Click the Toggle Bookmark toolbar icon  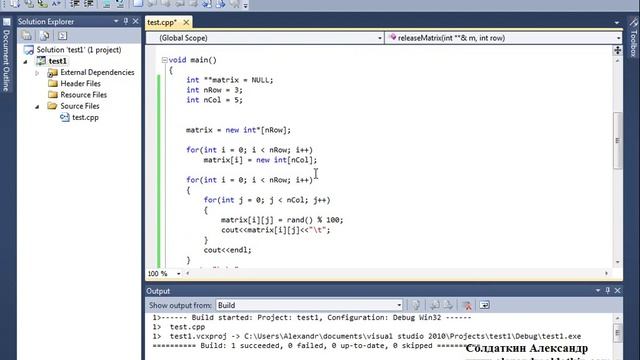tap(138, 4)
